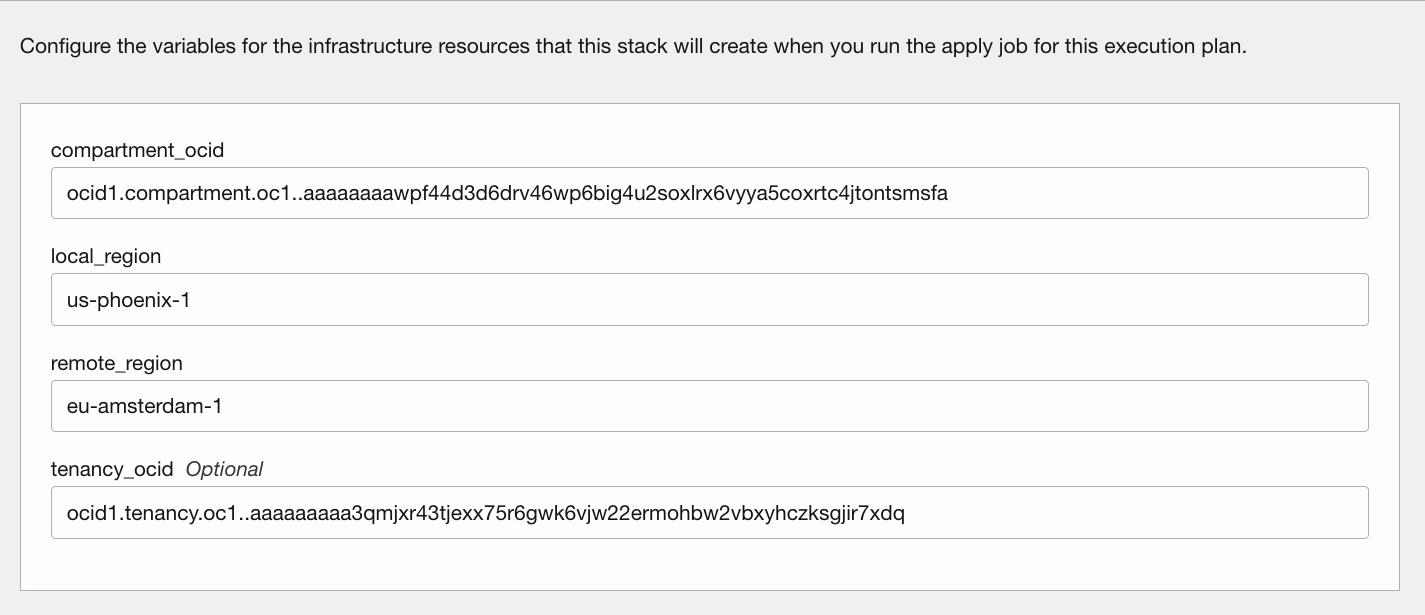Click the italic Optional tag
This screenshot has height=615, width=1425.
pos(224,469)
